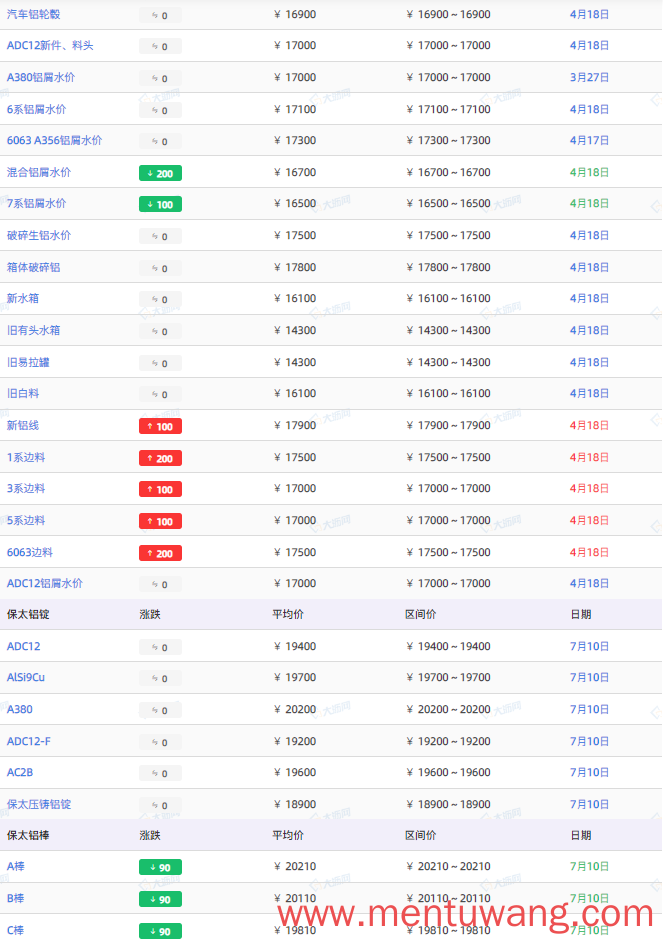663x944 pixels.
Task: Open the AC2B ingot link
Action: [x=20, y=772]
